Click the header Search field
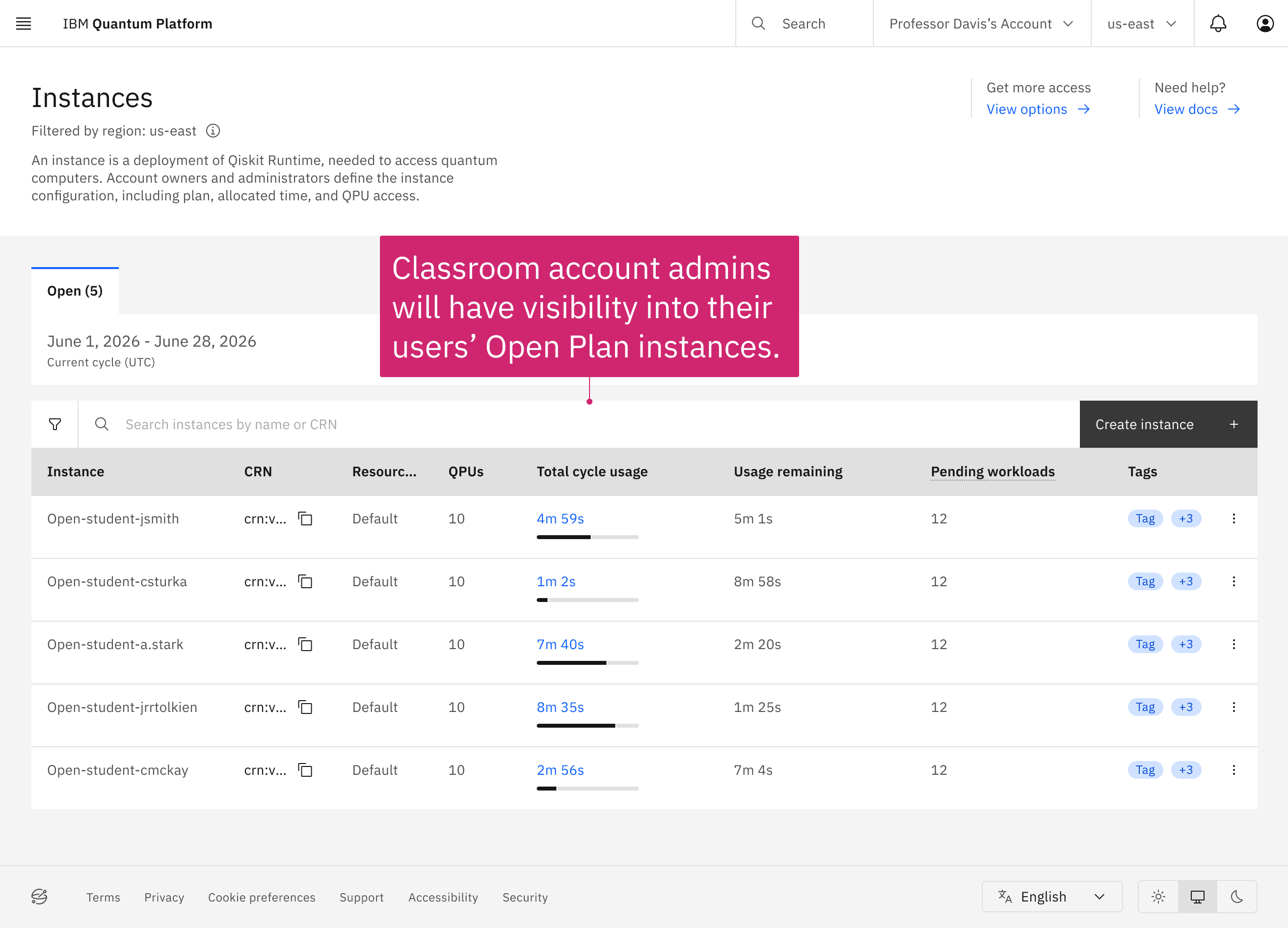The image size is (1288, 928). tap(804, 23)
